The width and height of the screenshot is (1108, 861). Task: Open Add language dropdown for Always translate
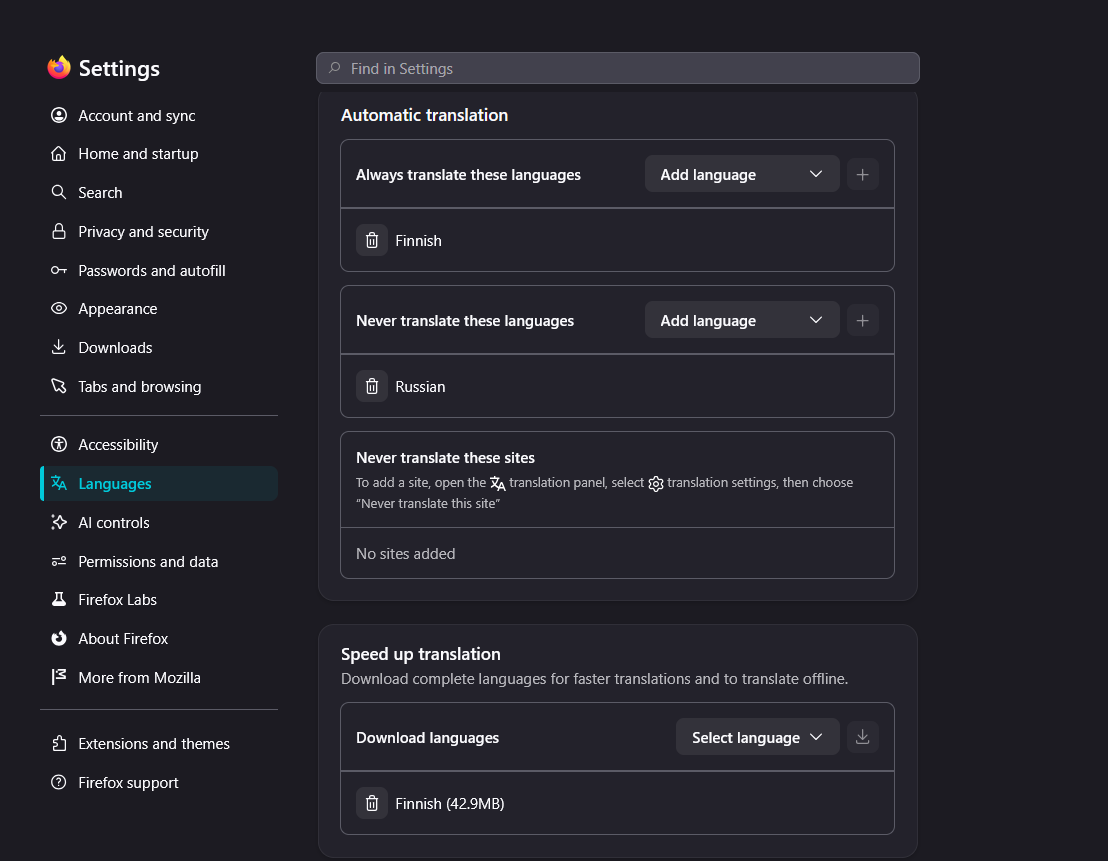(742, 175)
